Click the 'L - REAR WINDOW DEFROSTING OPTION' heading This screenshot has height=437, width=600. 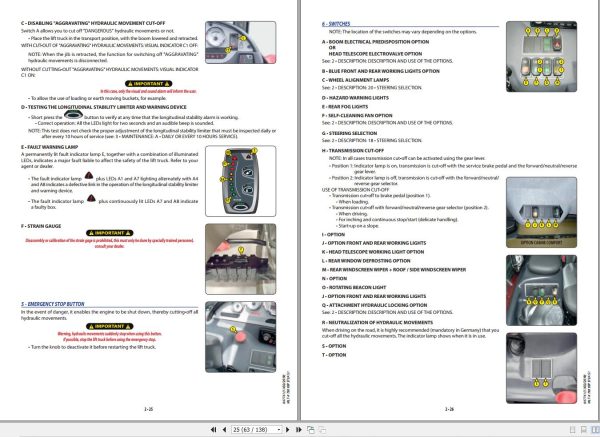pyautogui.click(x=366, y=261)
